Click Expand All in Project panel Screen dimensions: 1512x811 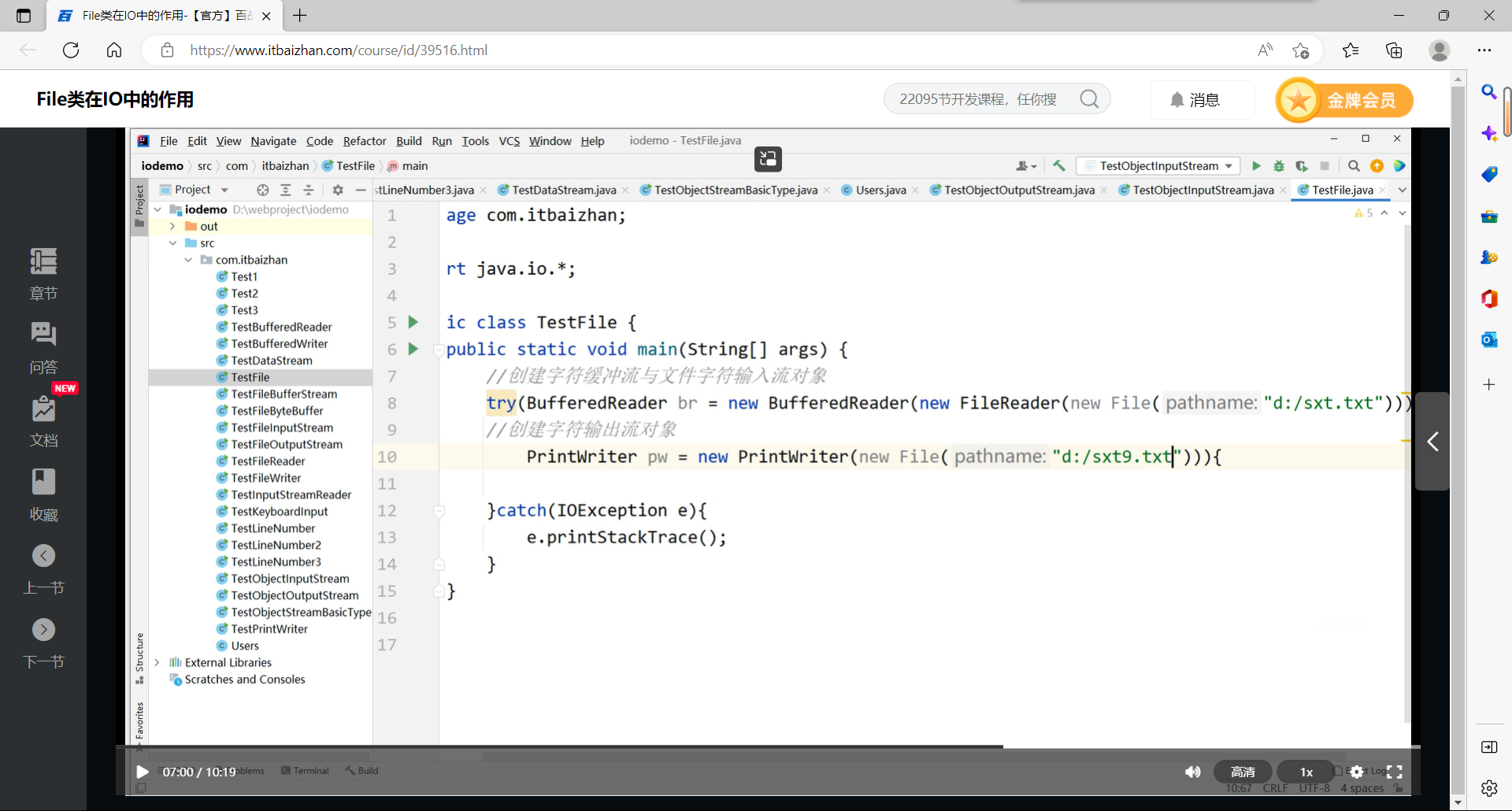[286, 190]
